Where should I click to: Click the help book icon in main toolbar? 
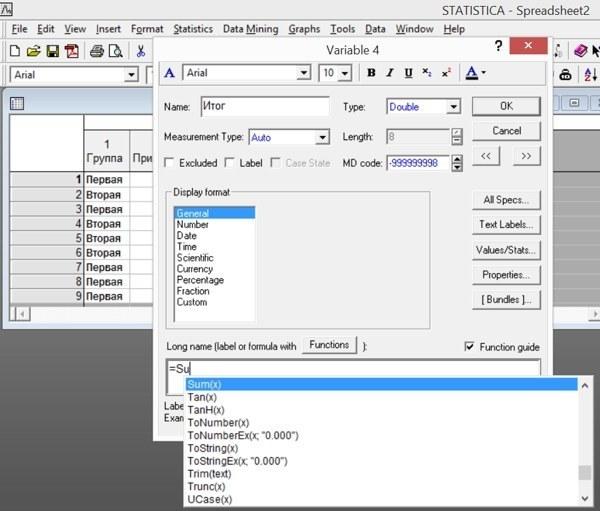point(580,51)
